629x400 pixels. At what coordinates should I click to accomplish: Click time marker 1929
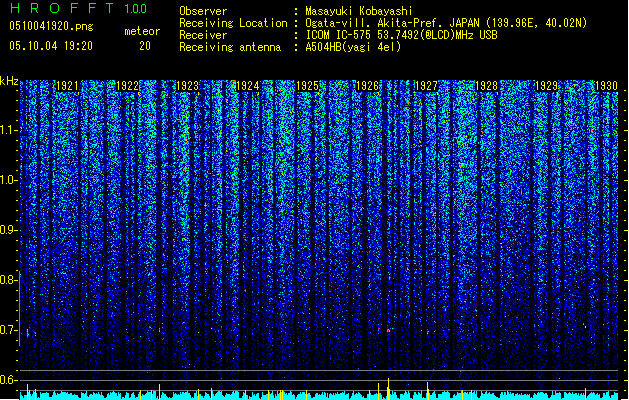(x=546, y=86)
